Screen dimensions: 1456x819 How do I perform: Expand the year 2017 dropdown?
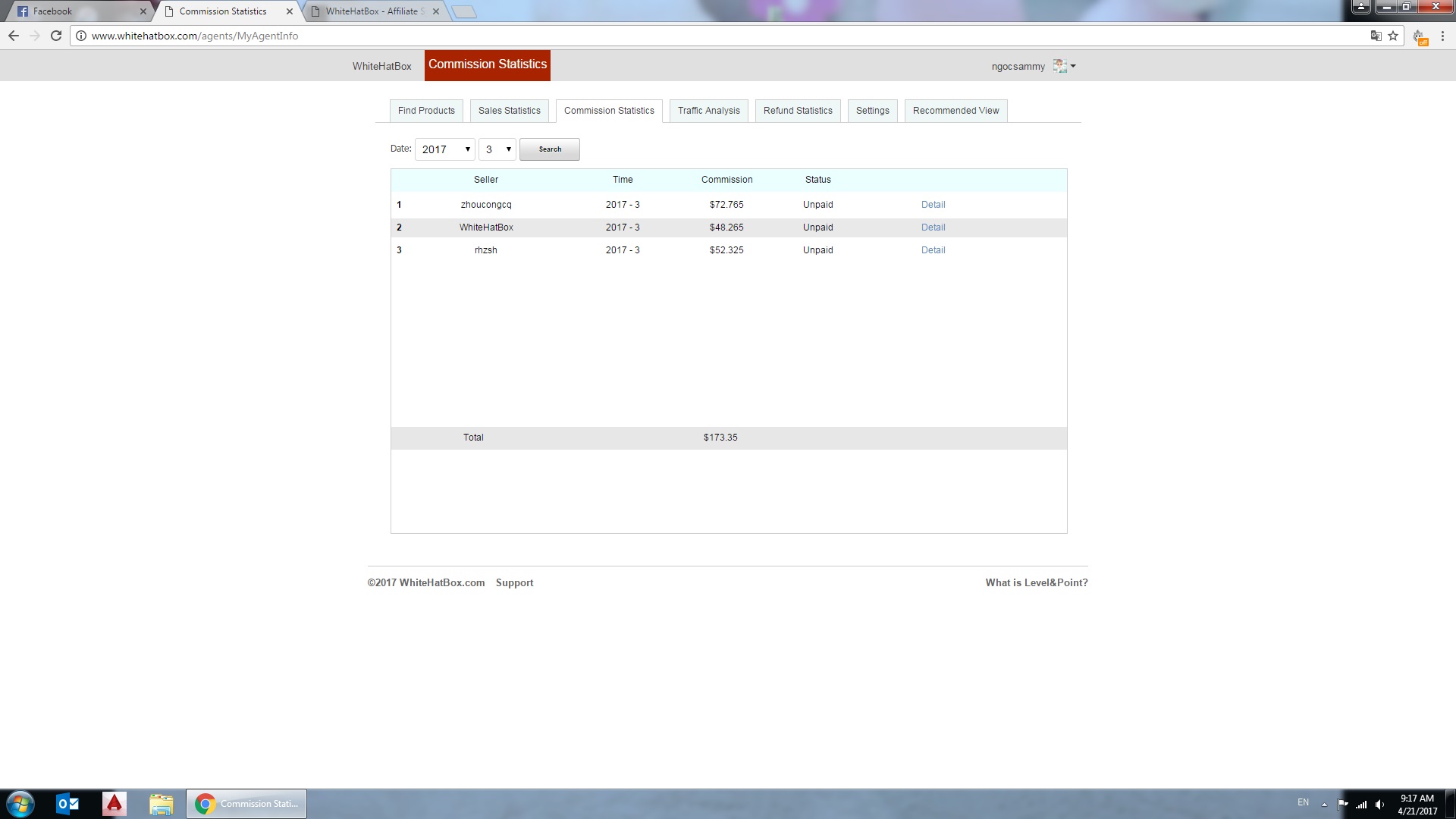[445, 149]
